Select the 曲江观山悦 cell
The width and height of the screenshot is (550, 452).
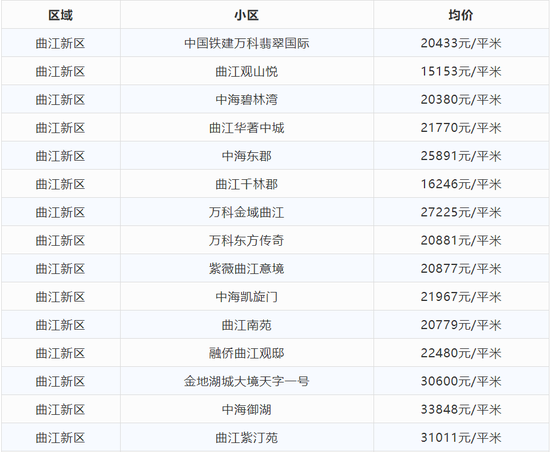[247, 72]
